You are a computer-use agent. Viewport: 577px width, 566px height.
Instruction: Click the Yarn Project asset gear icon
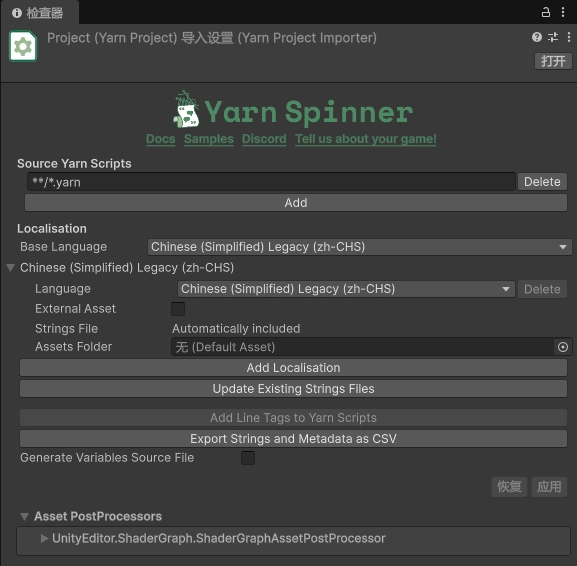(23, 46)
